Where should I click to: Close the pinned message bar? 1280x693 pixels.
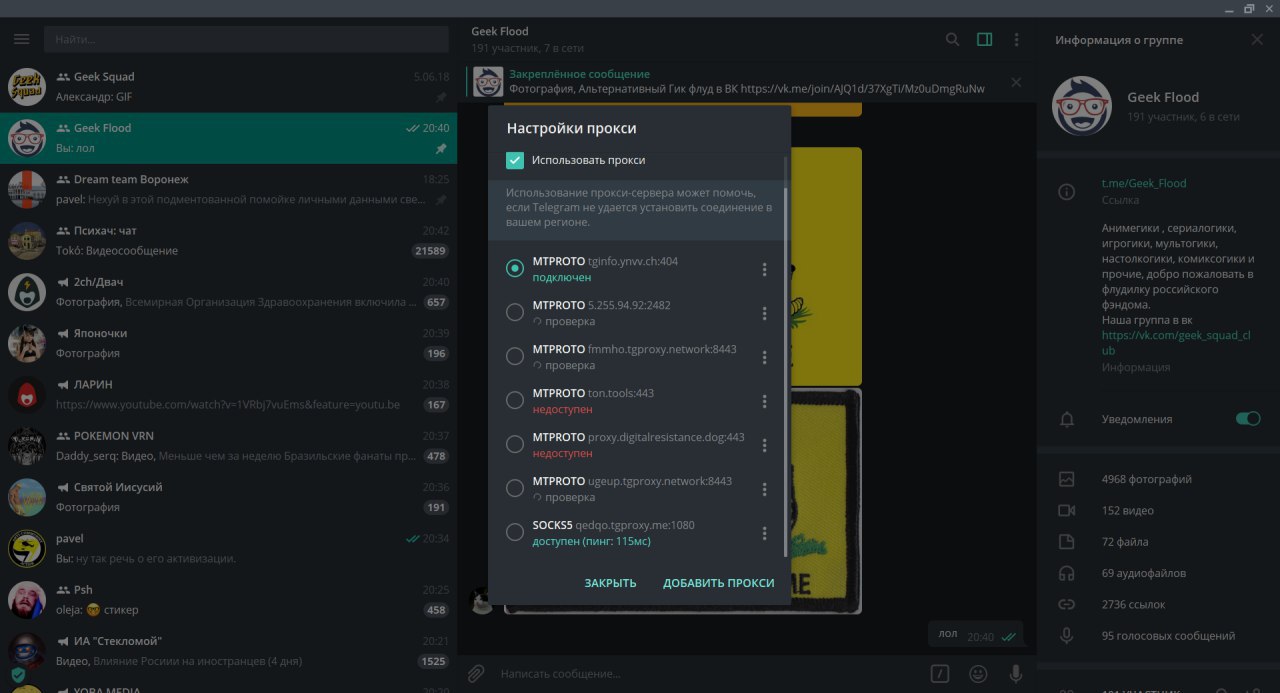coord(1016,82)
